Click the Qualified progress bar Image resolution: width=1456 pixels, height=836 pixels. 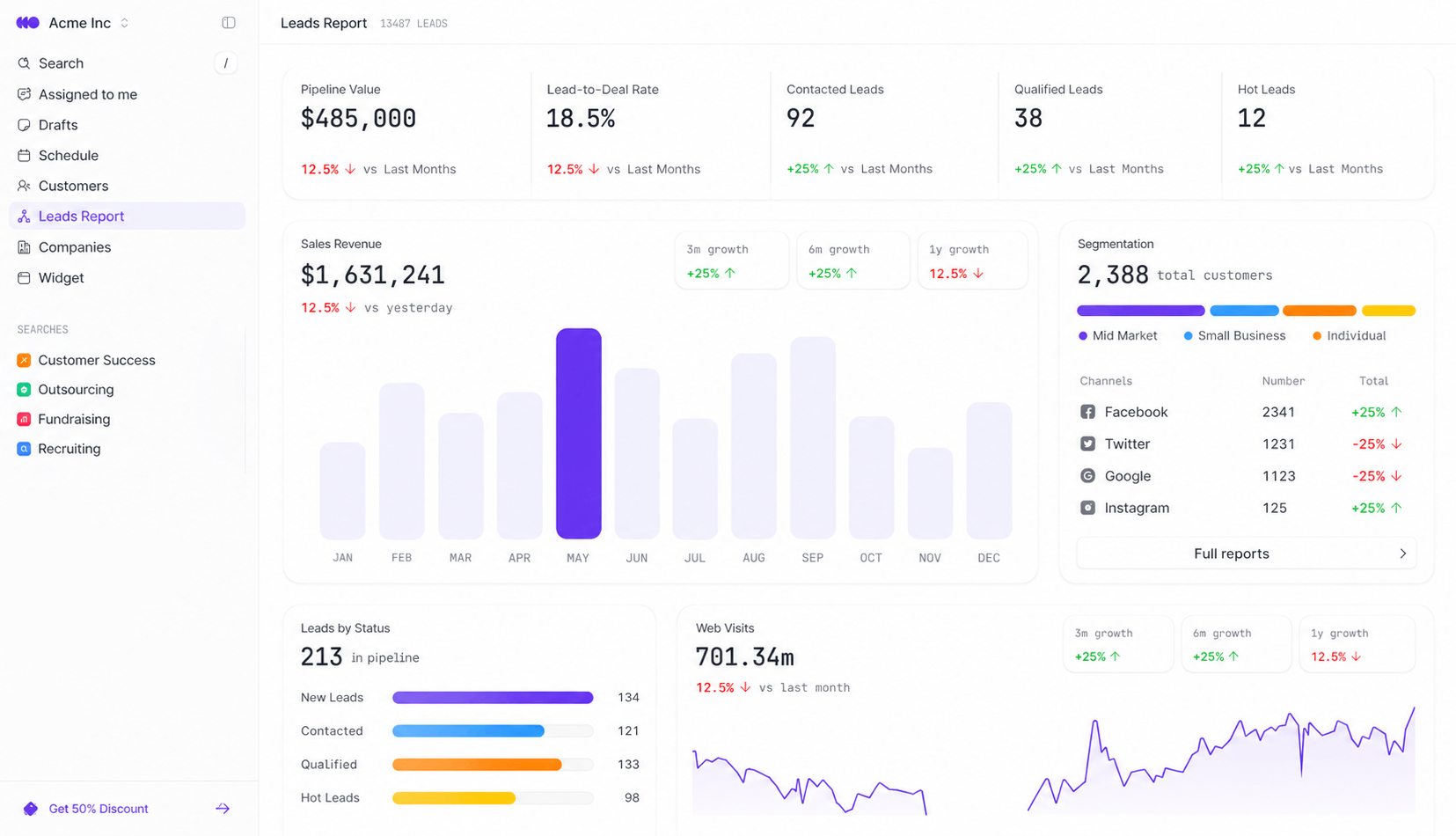493,765
